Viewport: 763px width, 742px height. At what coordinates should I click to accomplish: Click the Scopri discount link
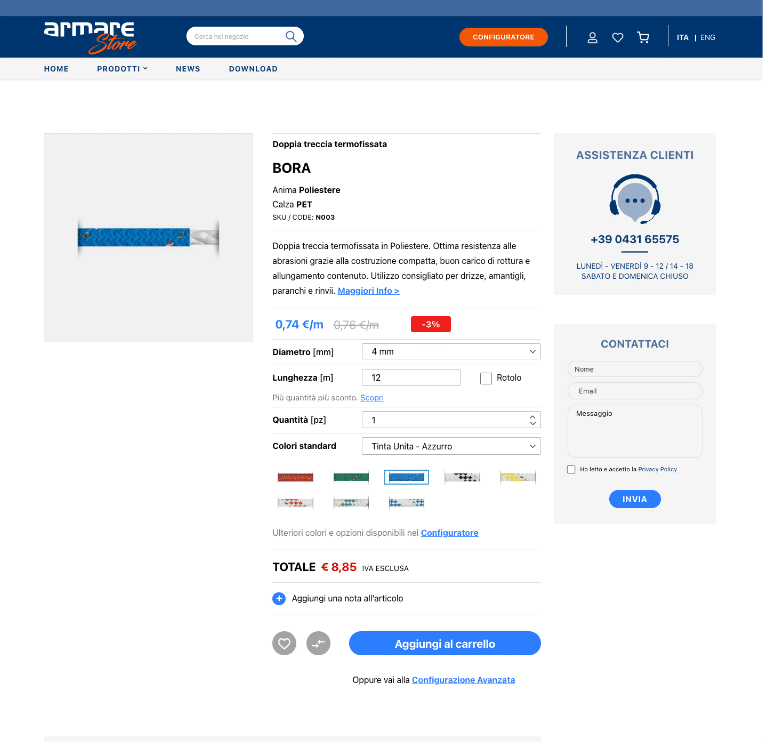(x=372, y=398)
